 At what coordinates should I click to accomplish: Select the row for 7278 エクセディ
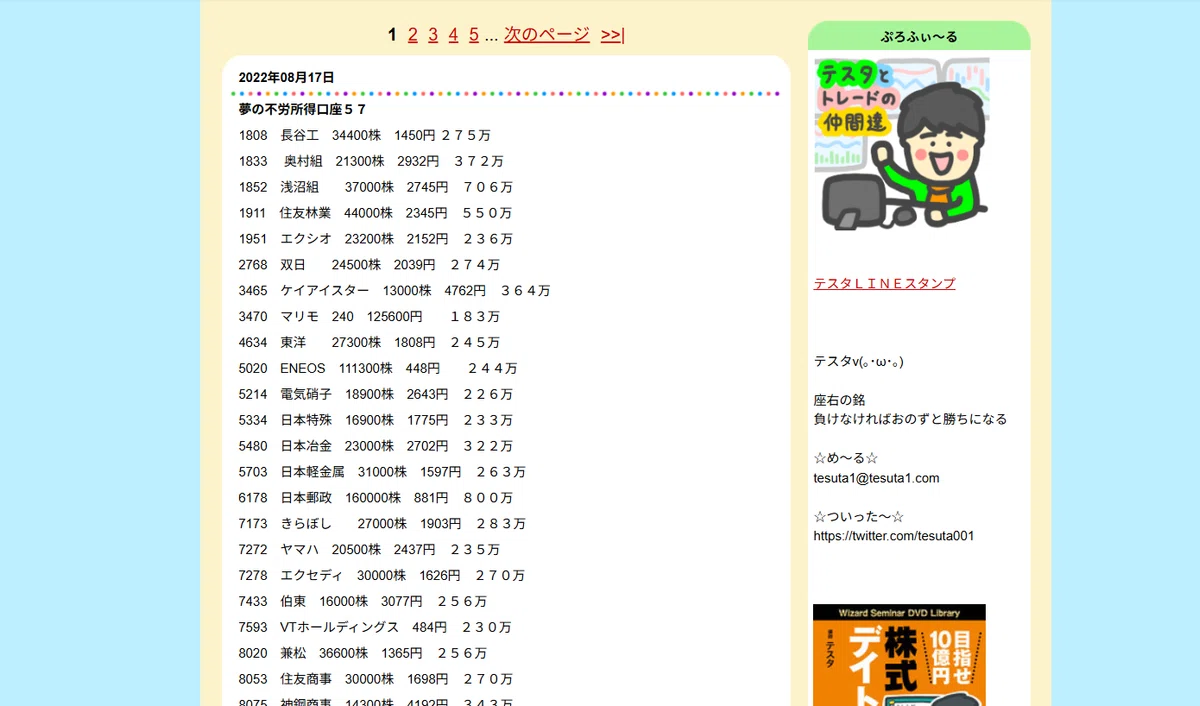coord(382,577)
